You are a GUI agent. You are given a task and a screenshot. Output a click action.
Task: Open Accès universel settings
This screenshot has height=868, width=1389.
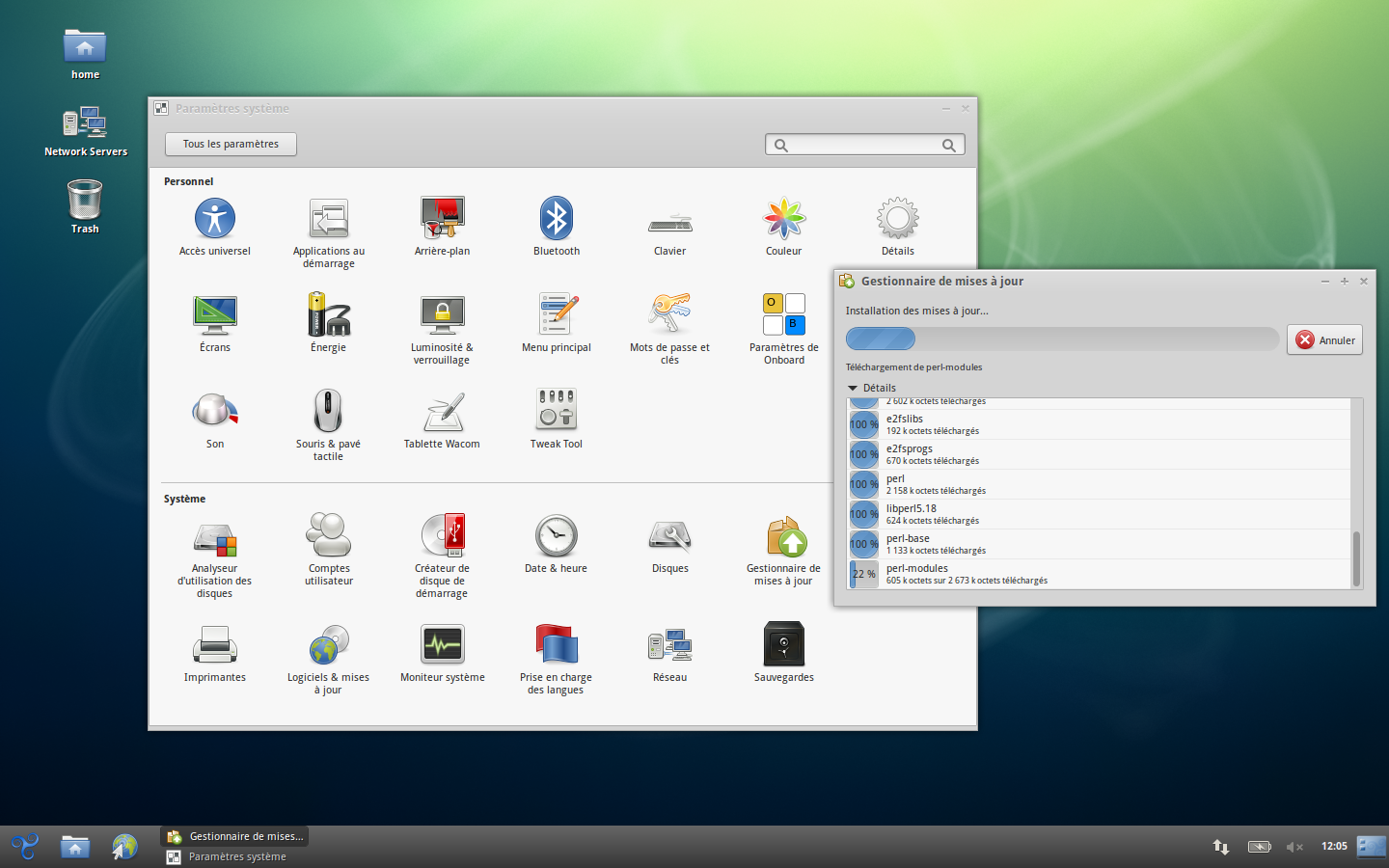pos(214,228)
